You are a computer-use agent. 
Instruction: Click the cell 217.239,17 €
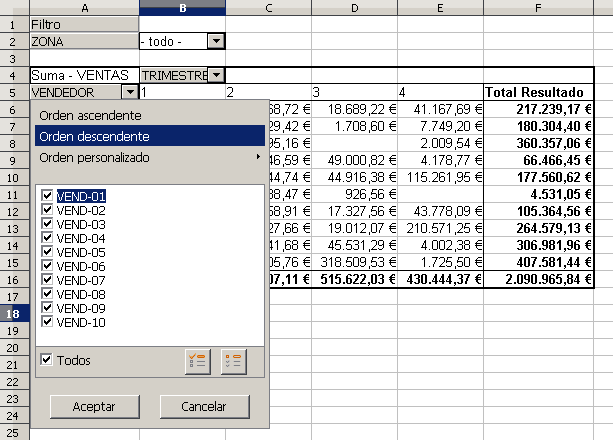point(539,109)
